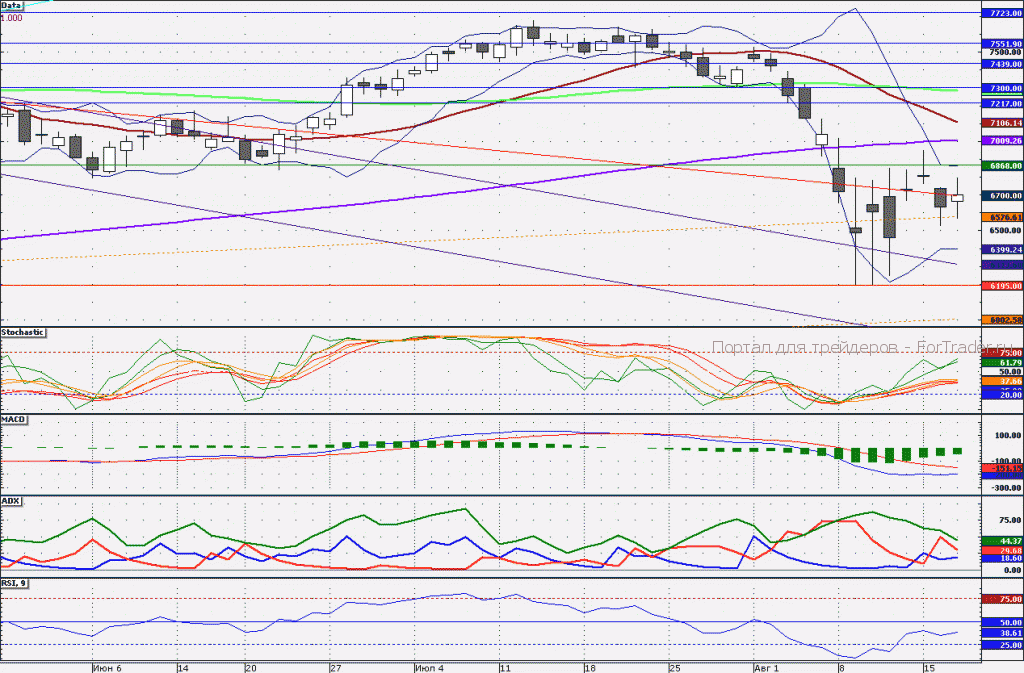Click the orange 6576.61 price tag
Image resolution: width=1024 pixels, height=673 pixels.
click(1002, 217)
